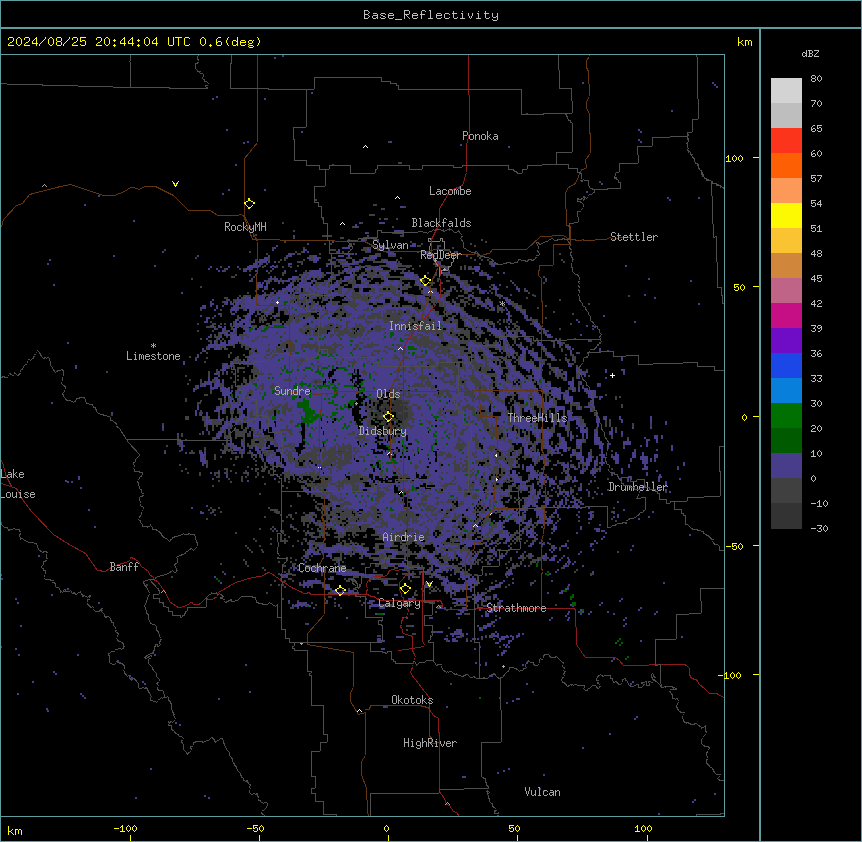Click the white caret marker west of Ponoka
Viewport: 862px width, 842px height.
[x=365, y=147]
